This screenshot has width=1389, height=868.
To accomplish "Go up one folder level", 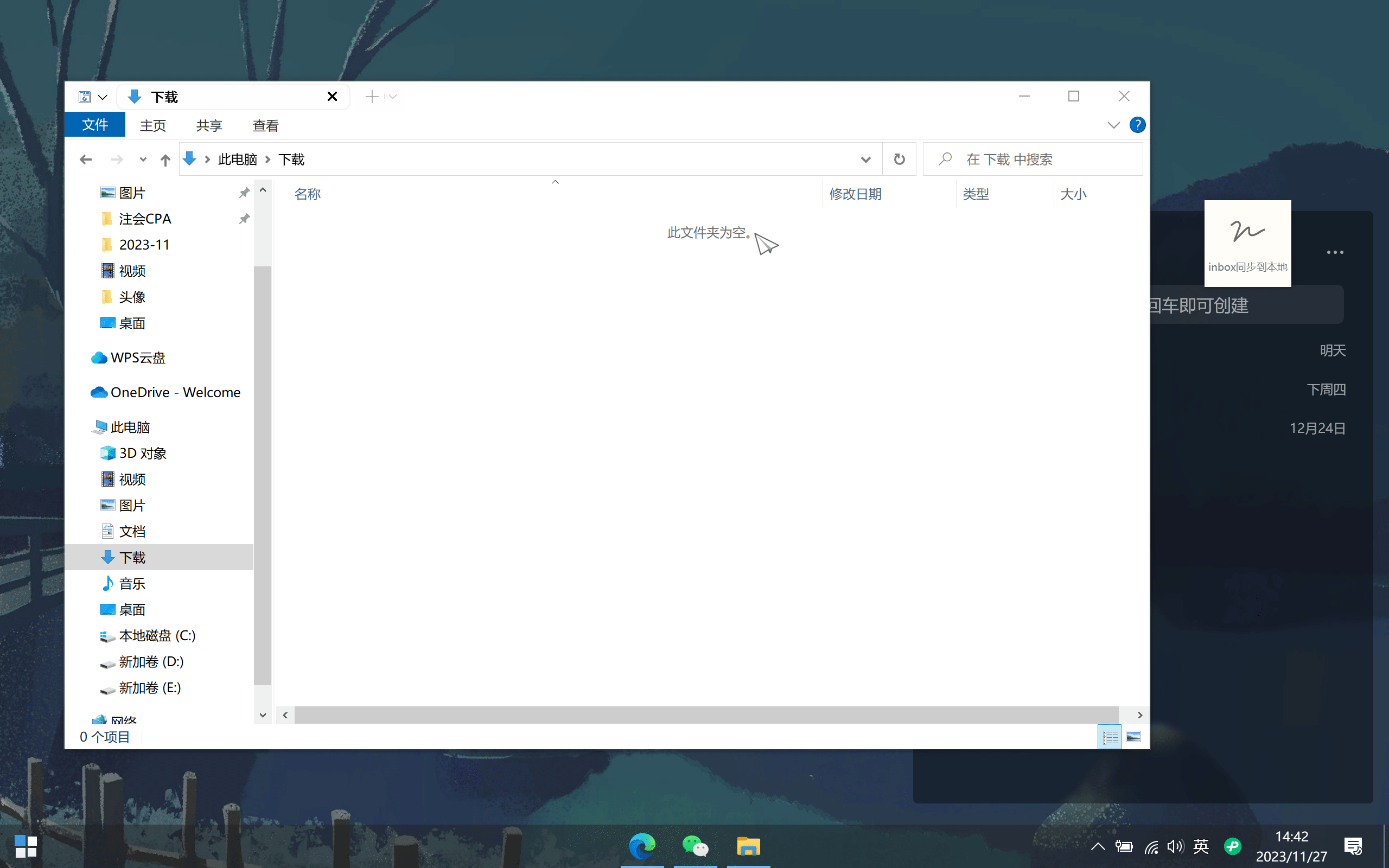I will 165,159.
